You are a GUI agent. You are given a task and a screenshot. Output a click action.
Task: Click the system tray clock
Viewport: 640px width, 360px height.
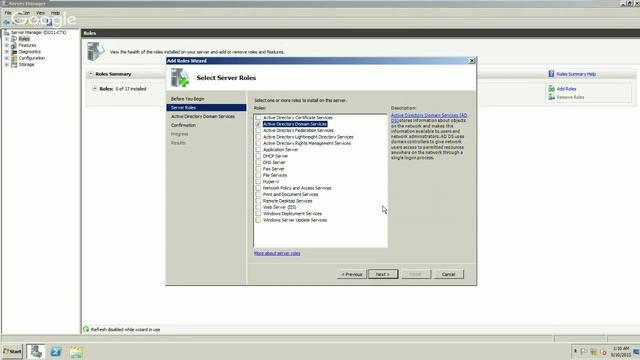pos(620,352)
